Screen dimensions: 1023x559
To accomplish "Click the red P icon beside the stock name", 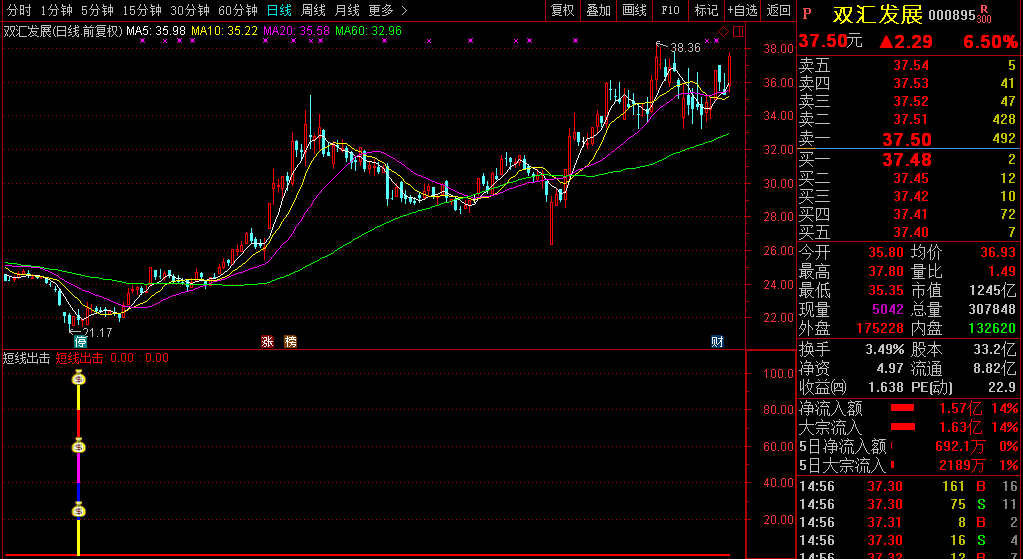I will [807, 14].
